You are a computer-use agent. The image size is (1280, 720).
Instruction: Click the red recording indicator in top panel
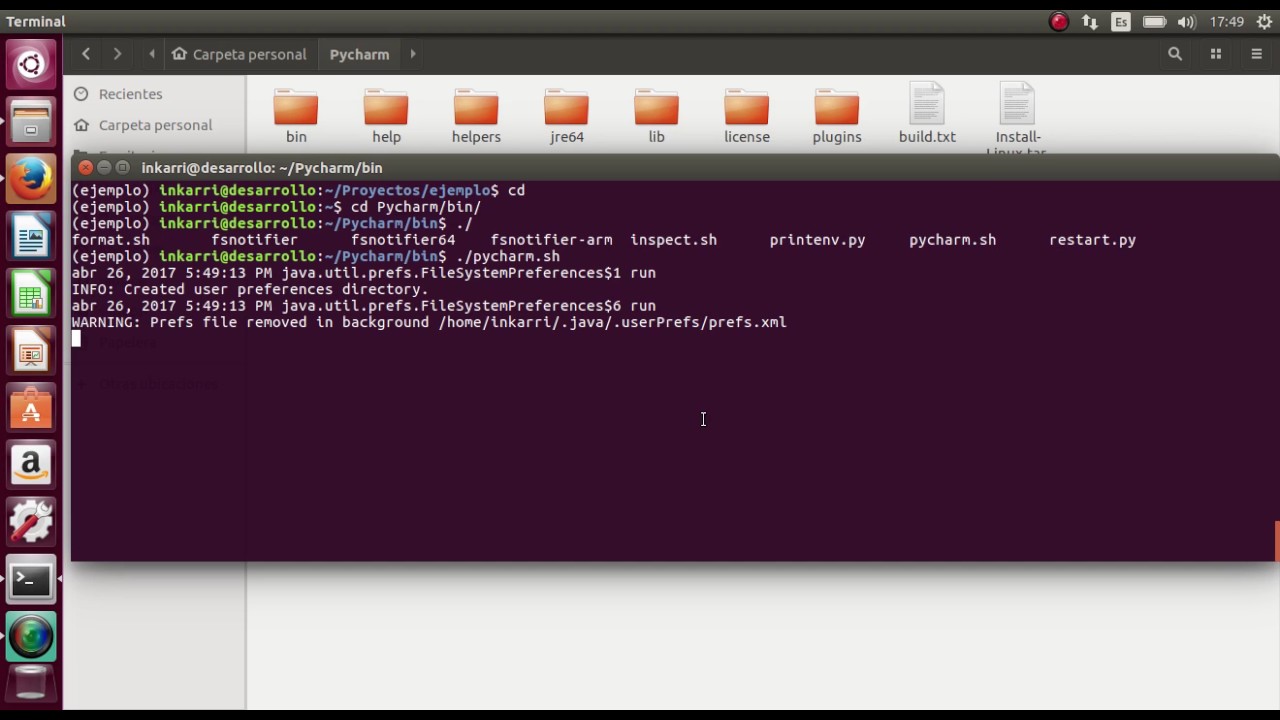pos(1059,21)
